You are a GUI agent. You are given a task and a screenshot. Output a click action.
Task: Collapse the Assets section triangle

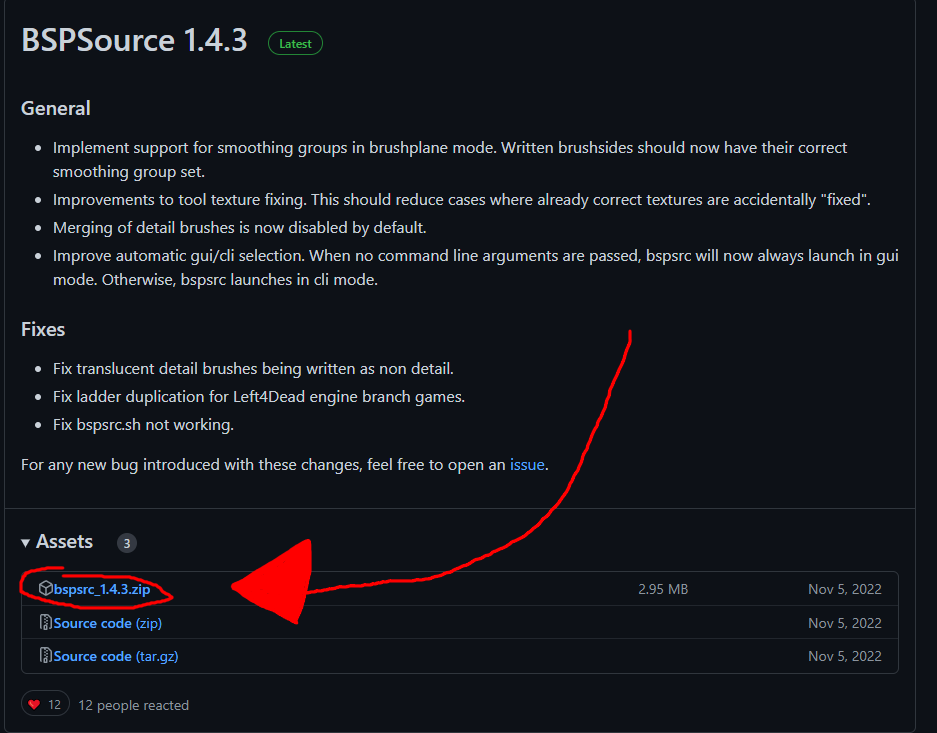(x=25, y=542)
